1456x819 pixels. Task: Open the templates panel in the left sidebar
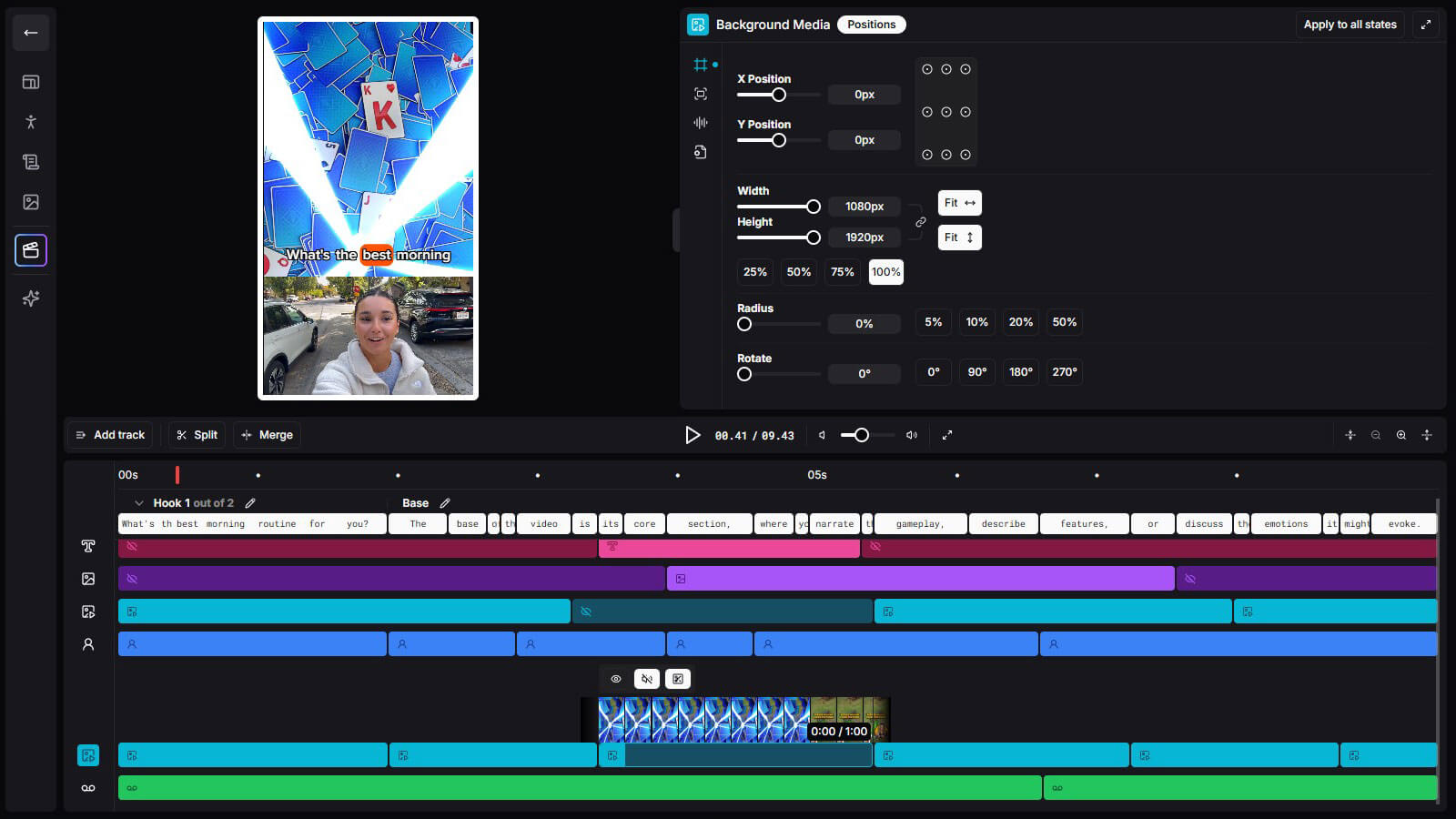pos(30,82)
